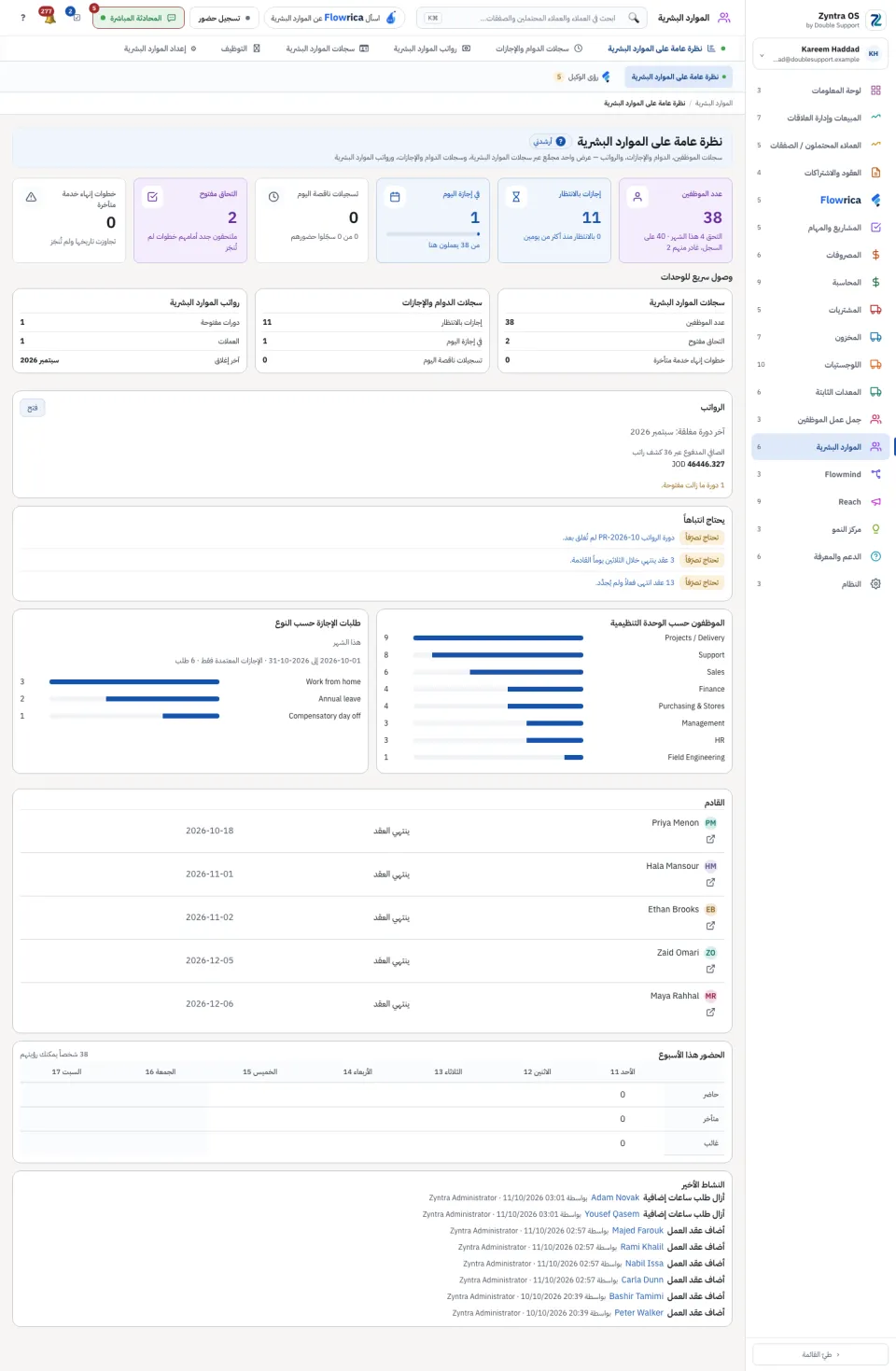Click the help question mark in top bar
The height and width of the screenshot is (1371, 896).
click(23, 18)
